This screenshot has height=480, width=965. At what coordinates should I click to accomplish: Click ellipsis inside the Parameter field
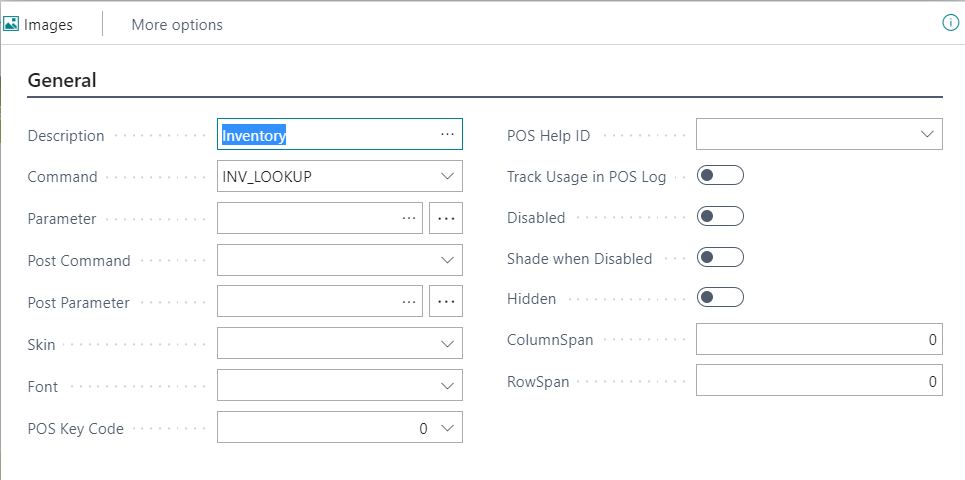408,218
